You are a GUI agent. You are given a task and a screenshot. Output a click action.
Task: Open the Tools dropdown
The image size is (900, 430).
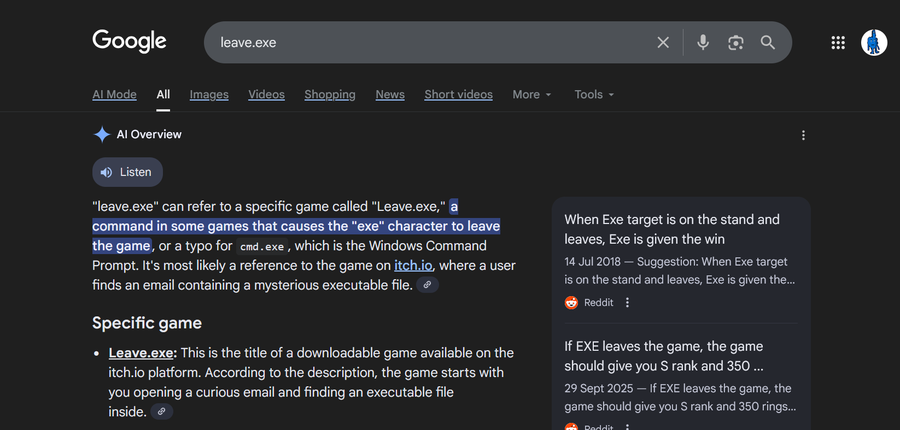pos(594,94)
